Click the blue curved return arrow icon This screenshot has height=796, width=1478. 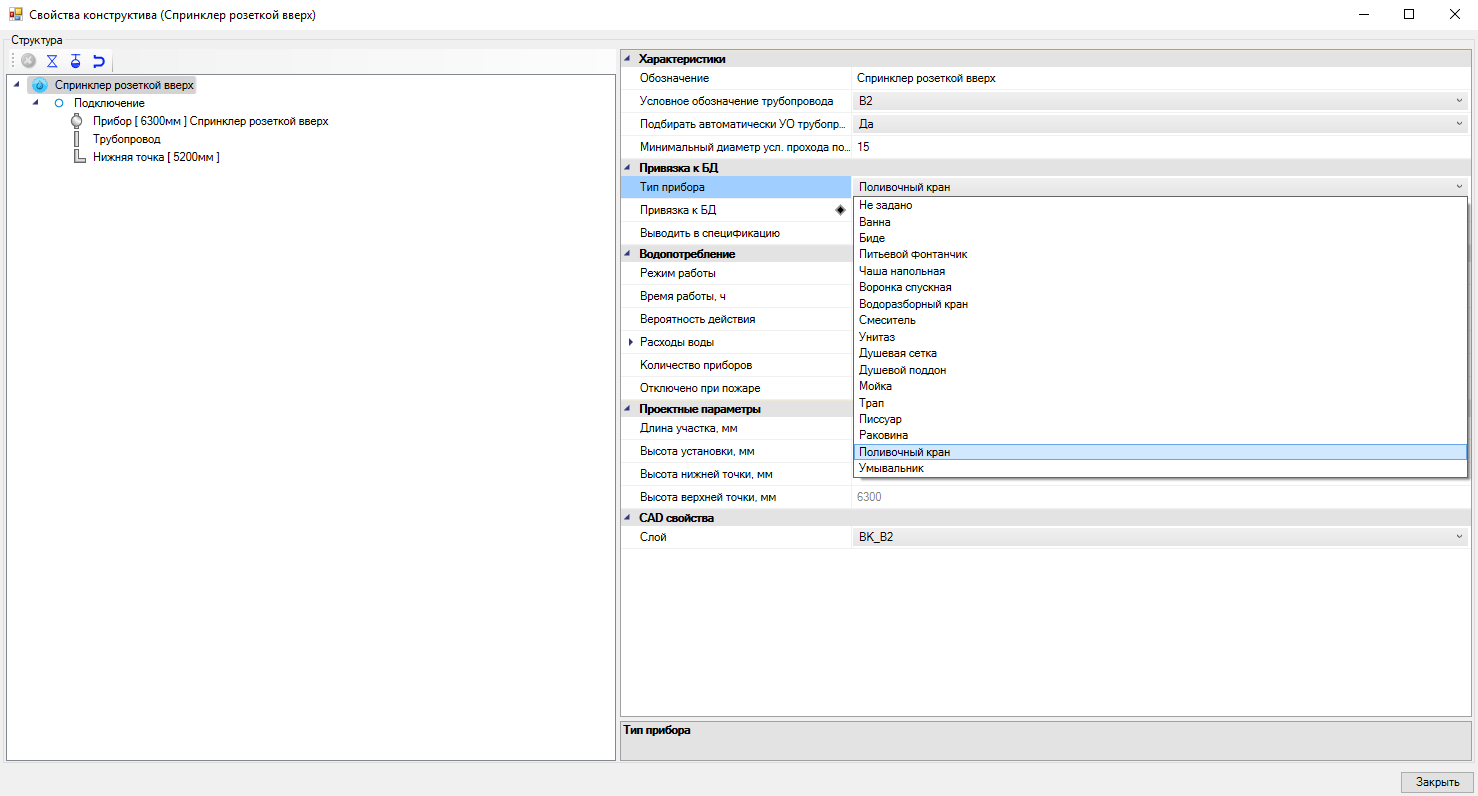(98, 61)
